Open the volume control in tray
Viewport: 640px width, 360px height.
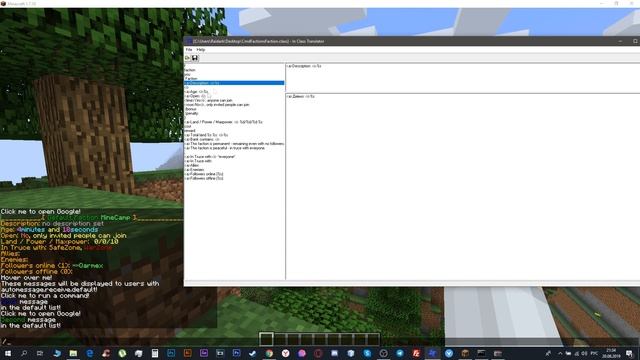coord(584,353)
